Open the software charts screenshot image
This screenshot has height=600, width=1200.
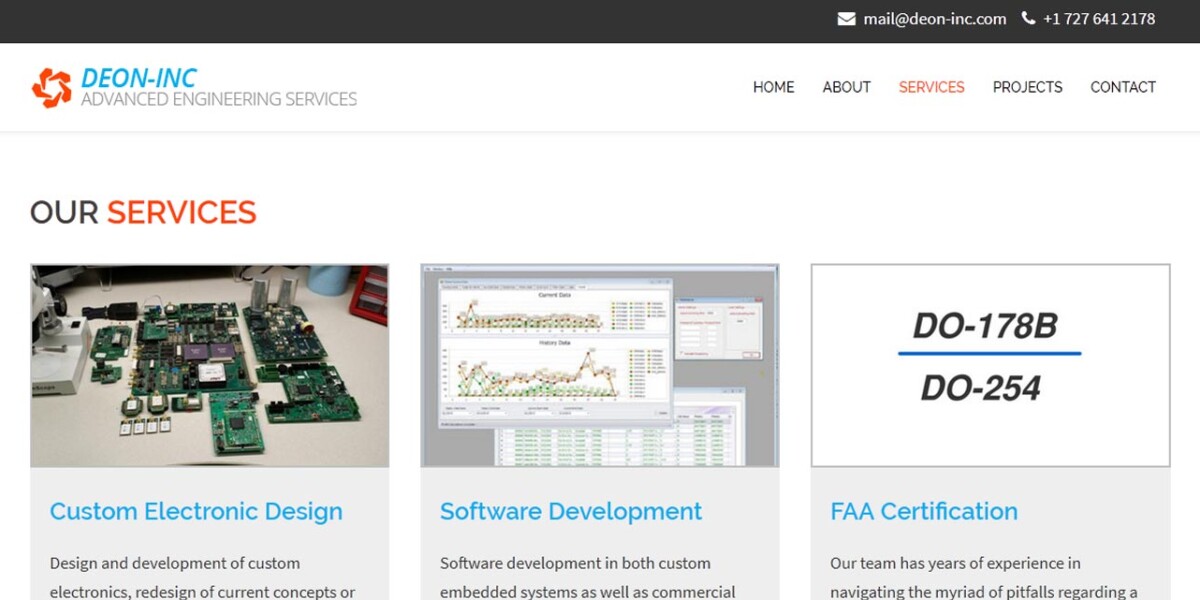(x=599, y=365)
